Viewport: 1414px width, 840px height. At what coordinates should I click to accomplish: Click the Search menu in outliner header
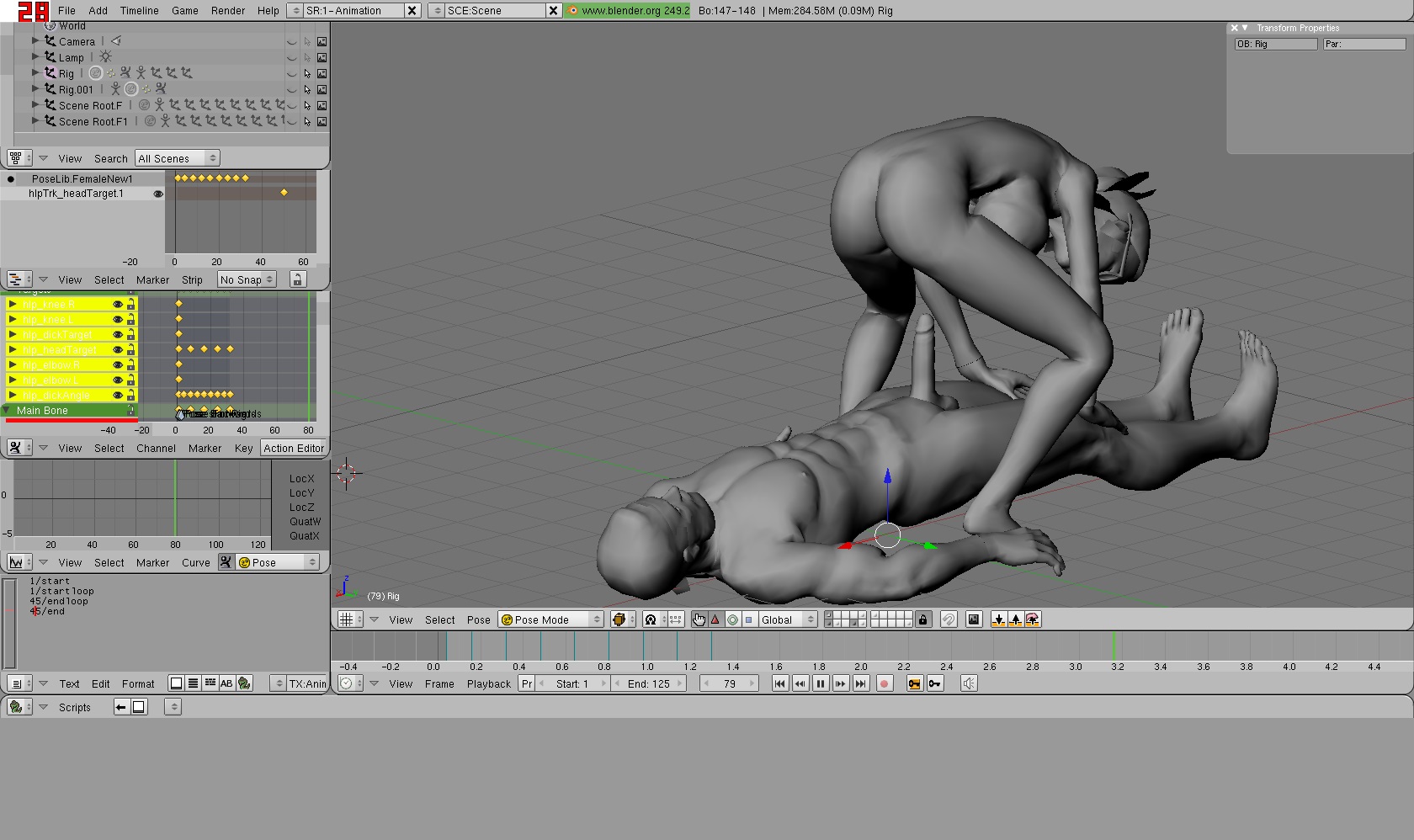111,158
